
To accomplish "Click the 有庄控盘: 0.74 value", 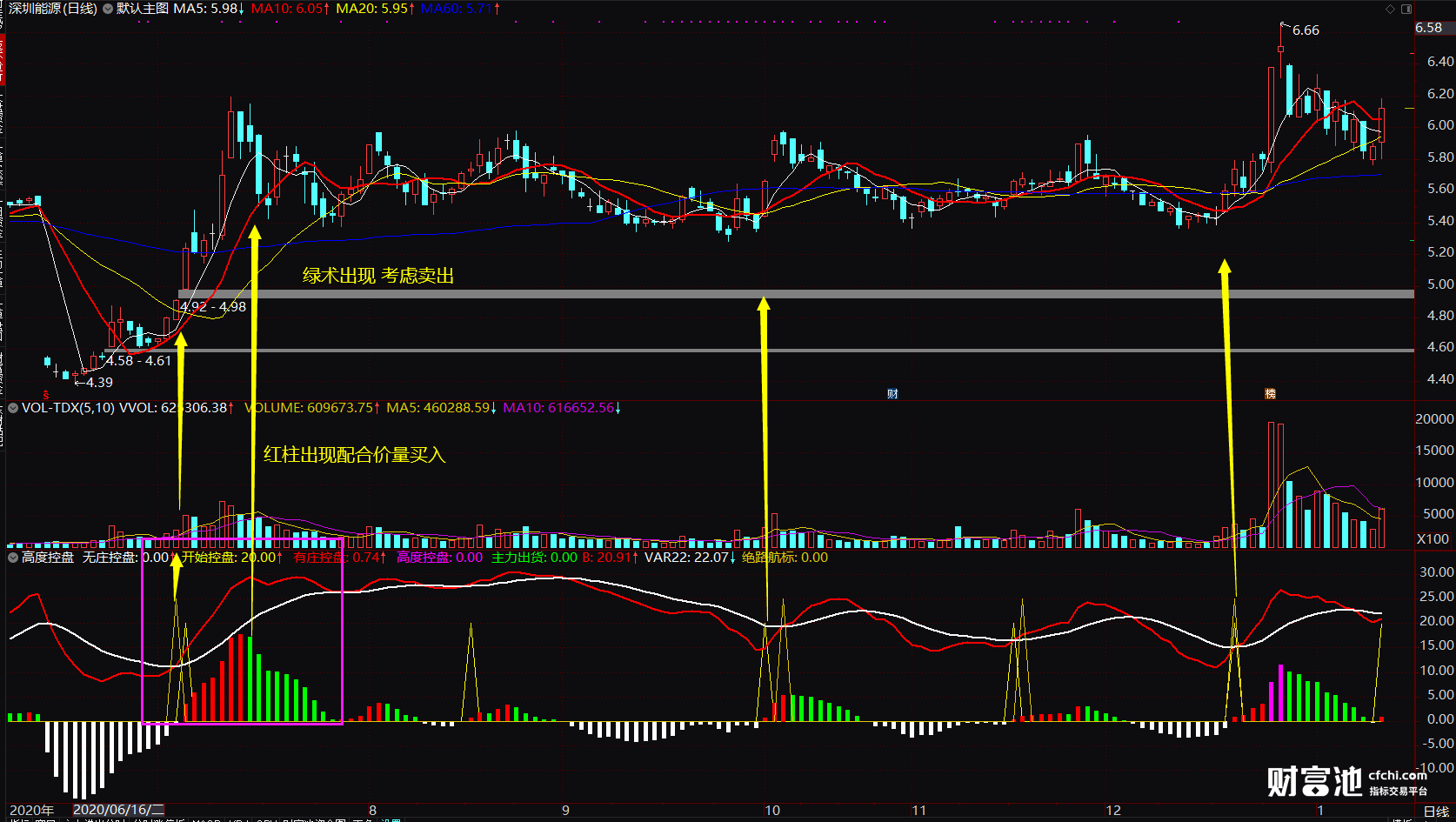I will click(x=339, y=558).
